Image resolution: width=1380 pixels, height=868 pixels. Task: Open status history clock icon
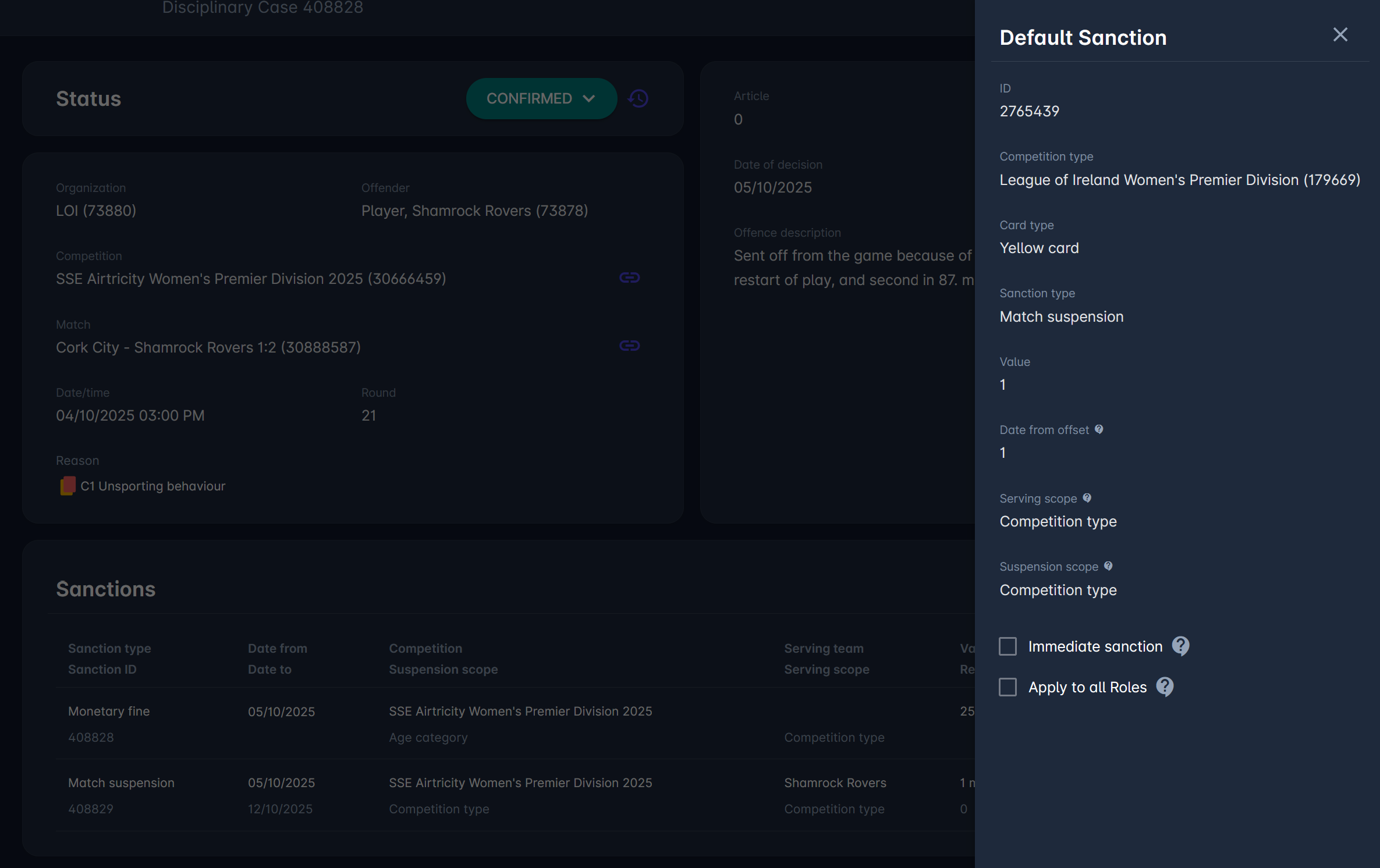pyautogui.click(x=638, y=98)
